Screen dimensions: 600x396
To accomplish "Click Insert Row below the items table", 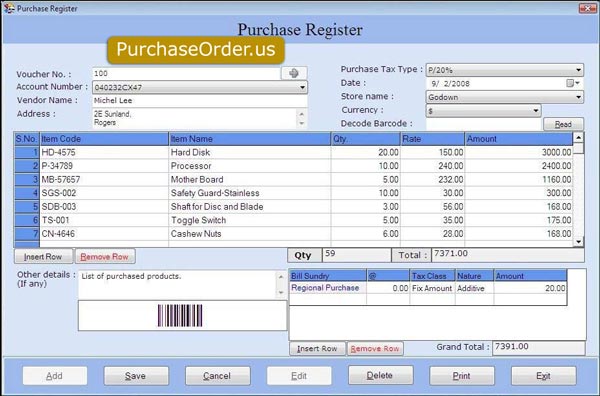I will (43, 256).
